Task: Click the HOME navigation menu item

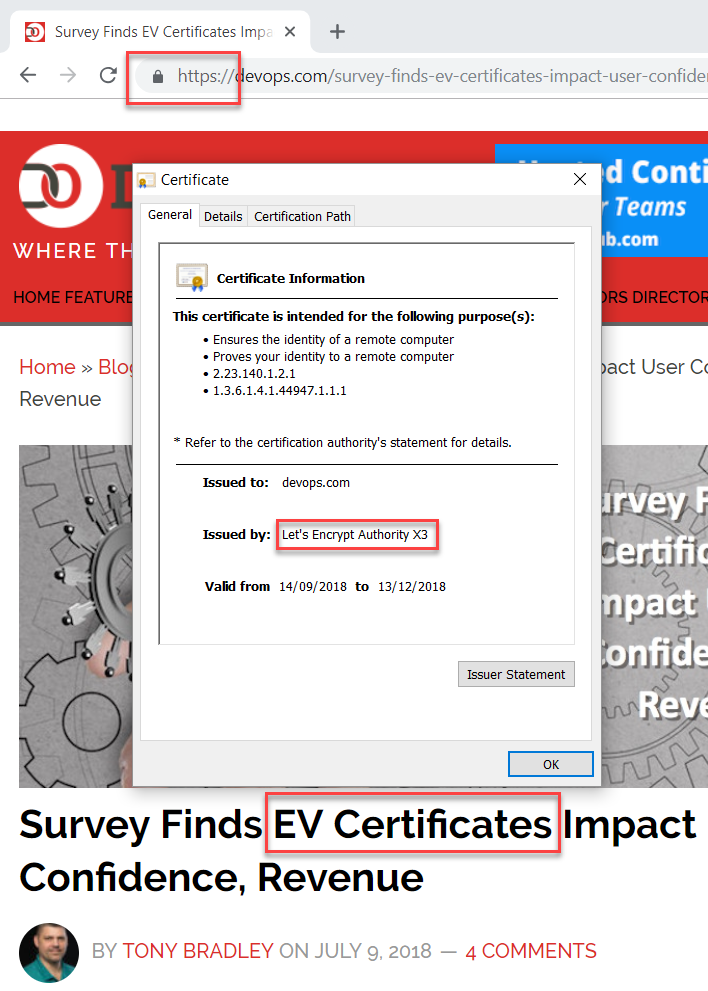Action: pyautogui.click(x=37, y=297)
